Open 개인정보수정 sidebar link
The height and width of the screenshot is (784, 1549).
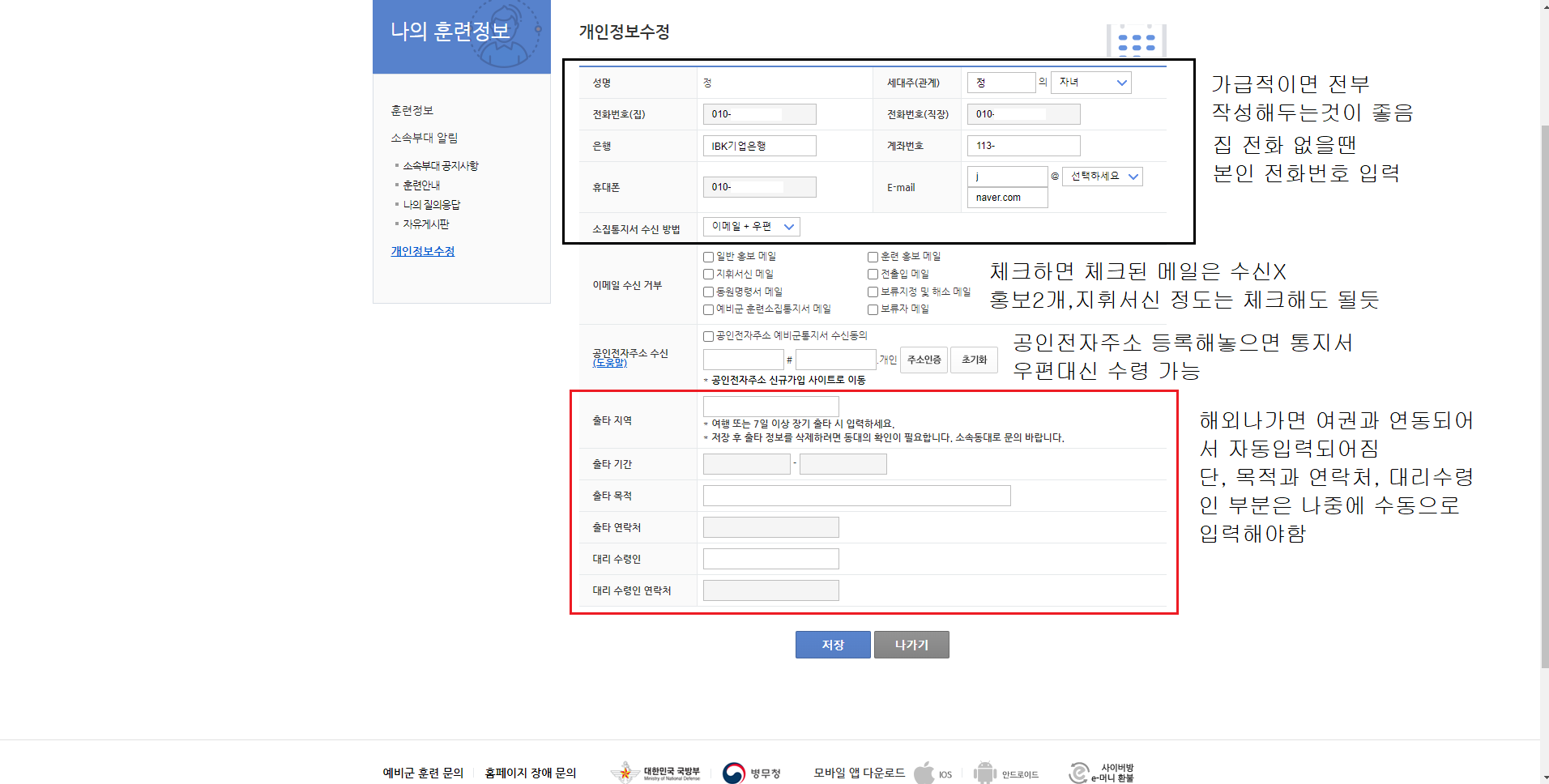pyautogui.click(x=423, y=251)
